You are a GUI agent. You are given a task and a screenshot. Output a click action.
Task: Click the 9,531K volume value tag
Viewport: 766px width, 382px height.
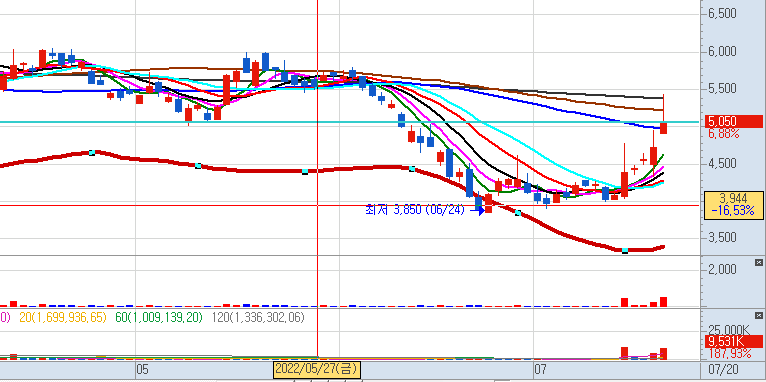coord(733,341)
